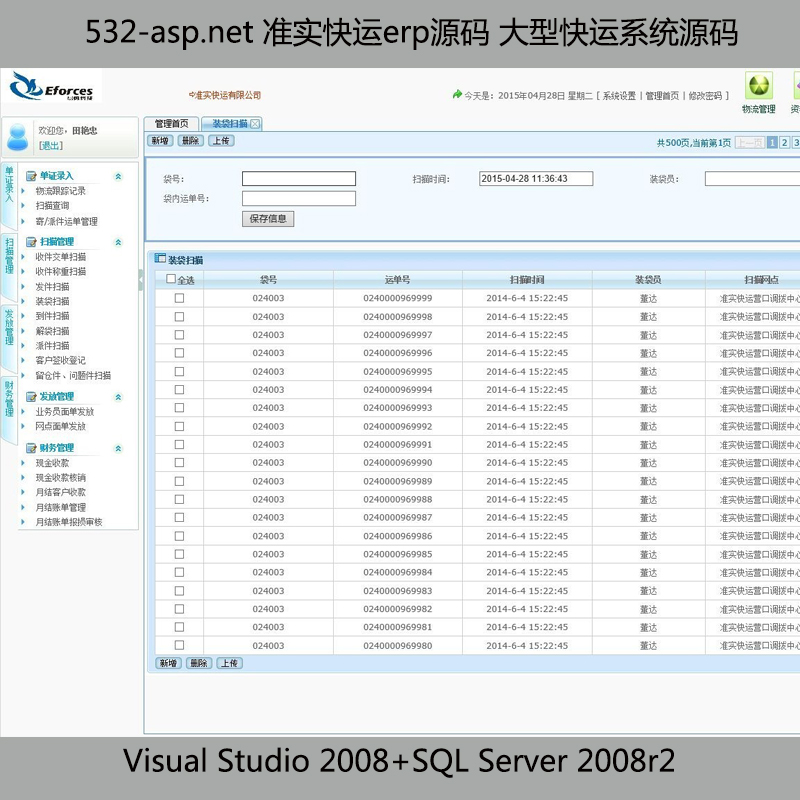This screenshot has height=800, width=800.
Task: Open 月结账单管理 in the sidebar
Action: 61,508
